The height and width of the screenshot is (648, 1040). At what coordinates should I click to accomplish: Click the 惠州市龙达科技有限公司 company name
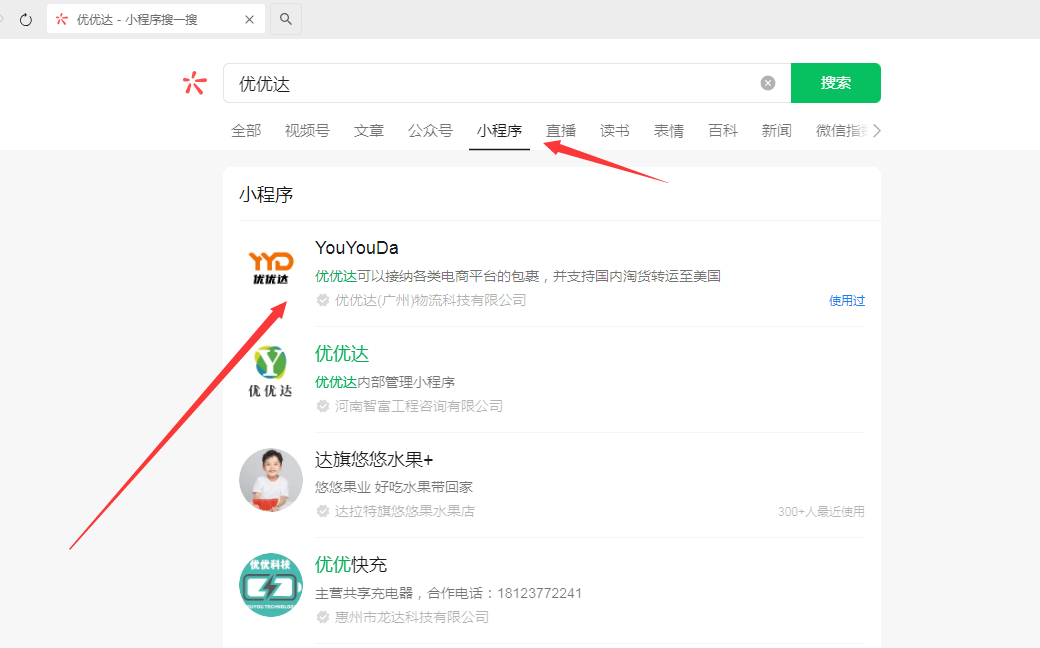point(412,617)
